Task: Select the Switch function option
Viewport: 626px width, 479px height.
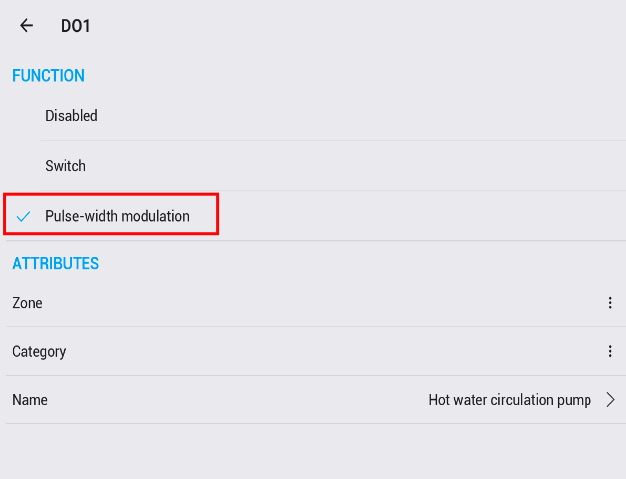Action: [65, 166]
